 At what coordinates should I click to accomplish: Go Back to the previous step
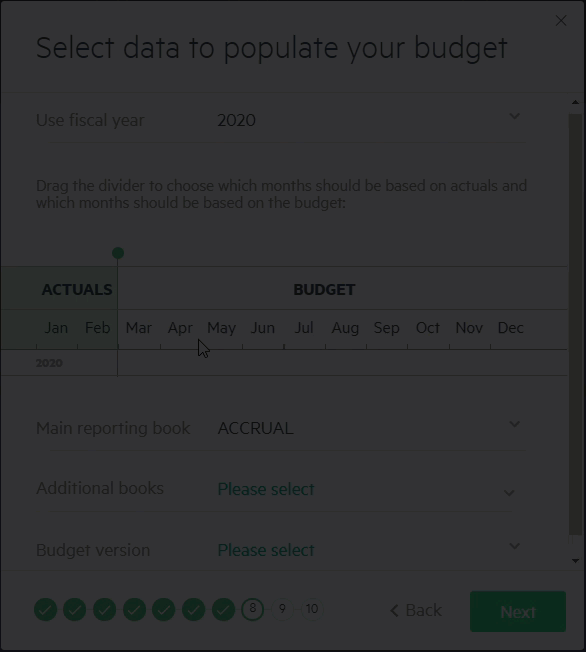coord(416,610)
